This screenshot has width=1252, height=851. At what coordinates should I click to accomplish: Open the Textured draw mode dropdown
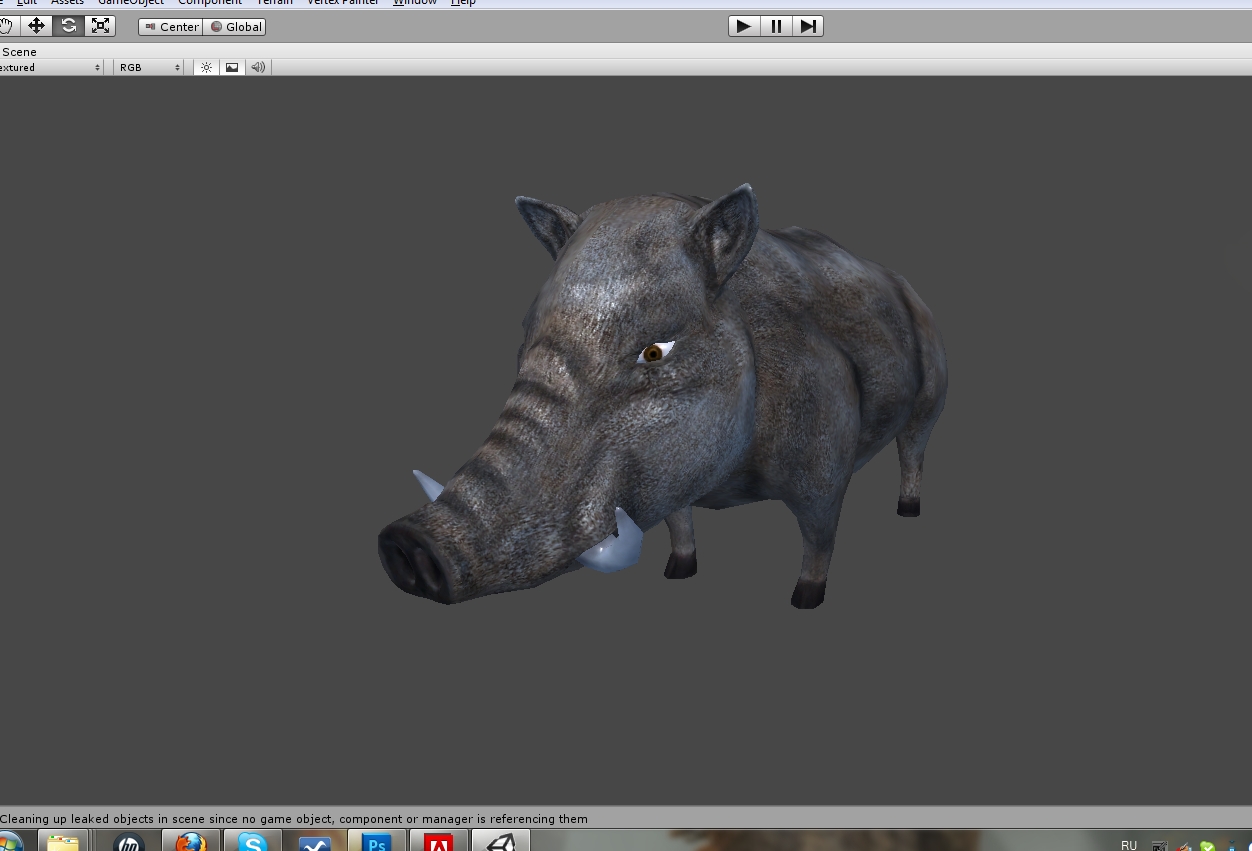(x=50, y=67)
